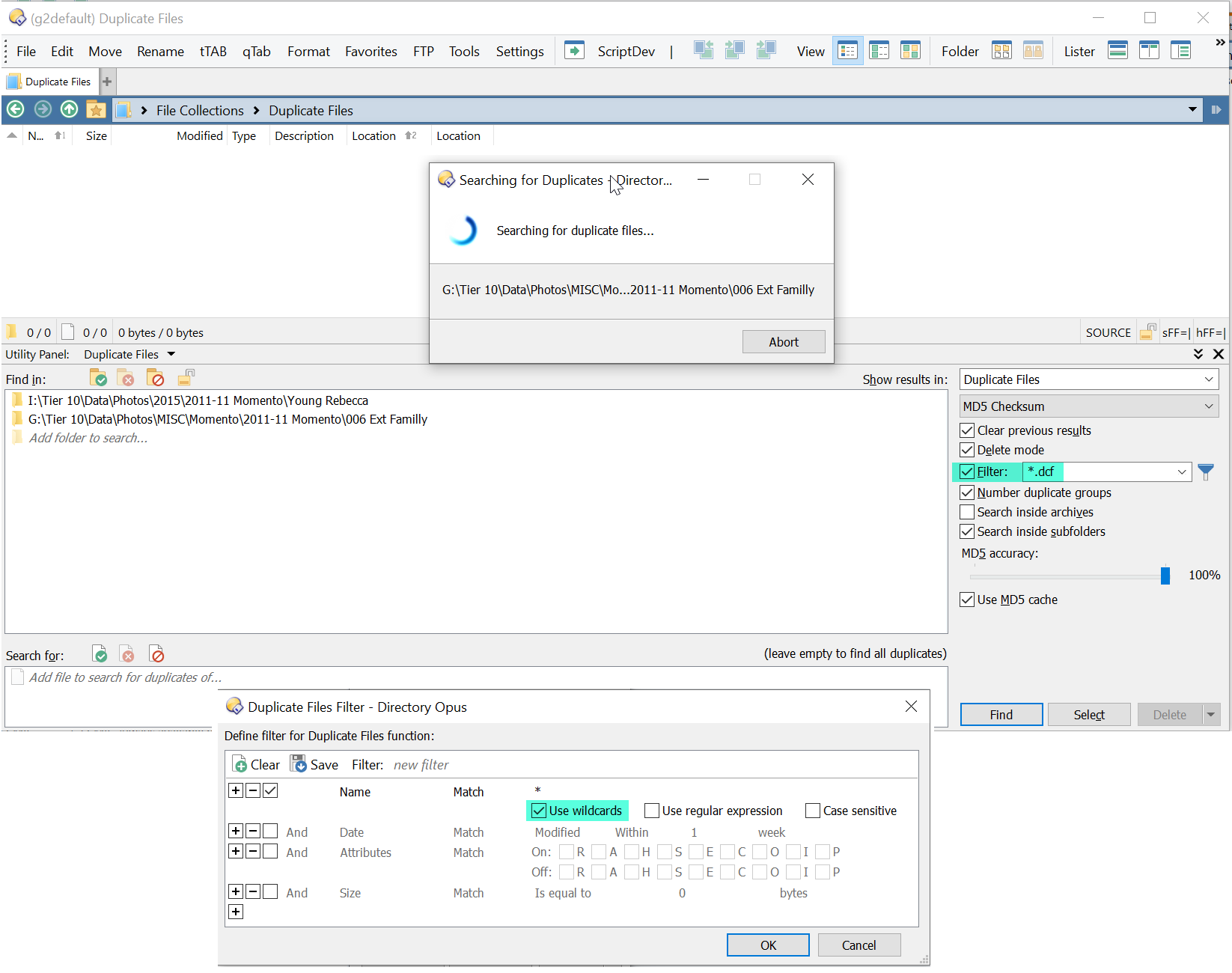Select the Details view mode icon

(847, 51)
